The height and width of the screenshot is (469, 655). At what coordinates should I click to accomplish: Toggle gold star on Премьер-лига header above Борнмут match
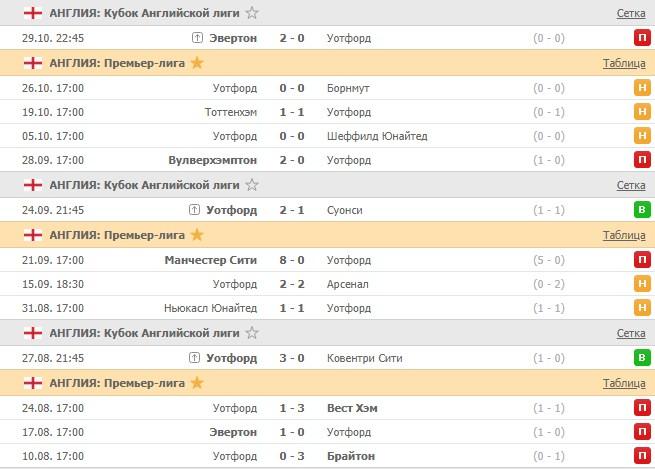click(197, 63)
